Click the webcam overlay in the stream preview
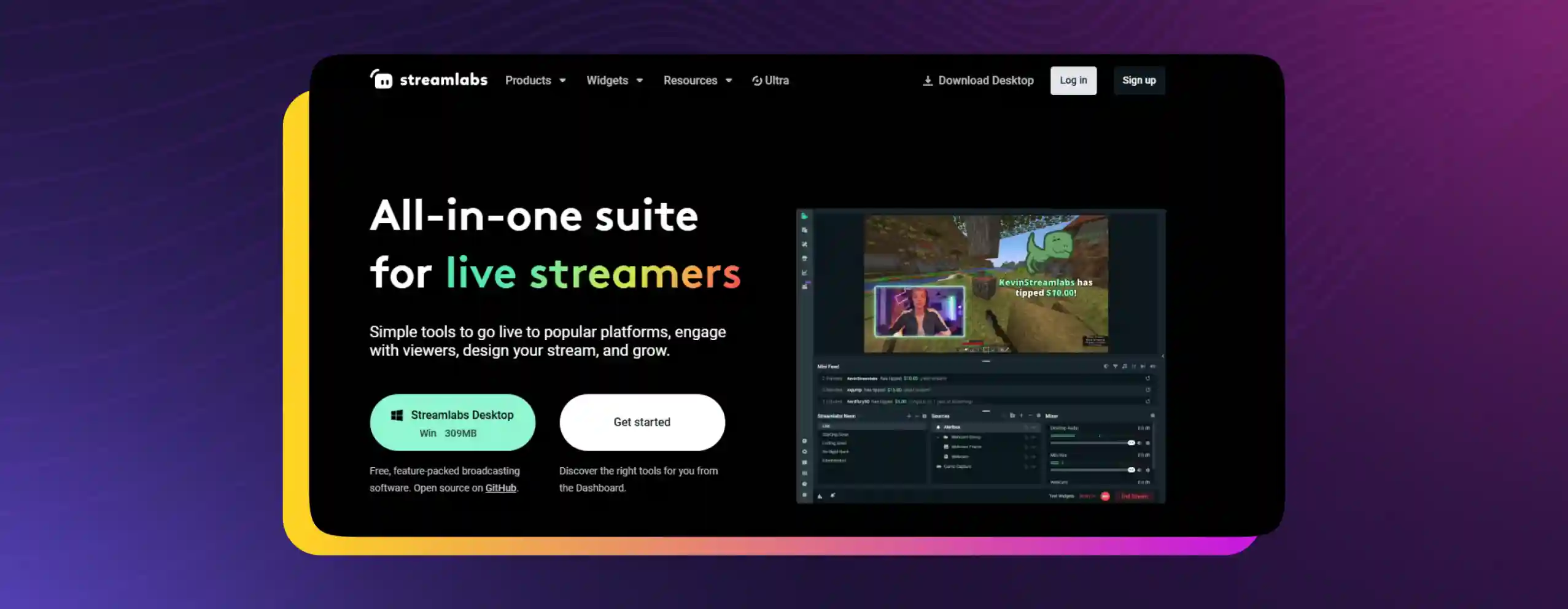The image size is (1568, 609). click(x=919, y=311)
